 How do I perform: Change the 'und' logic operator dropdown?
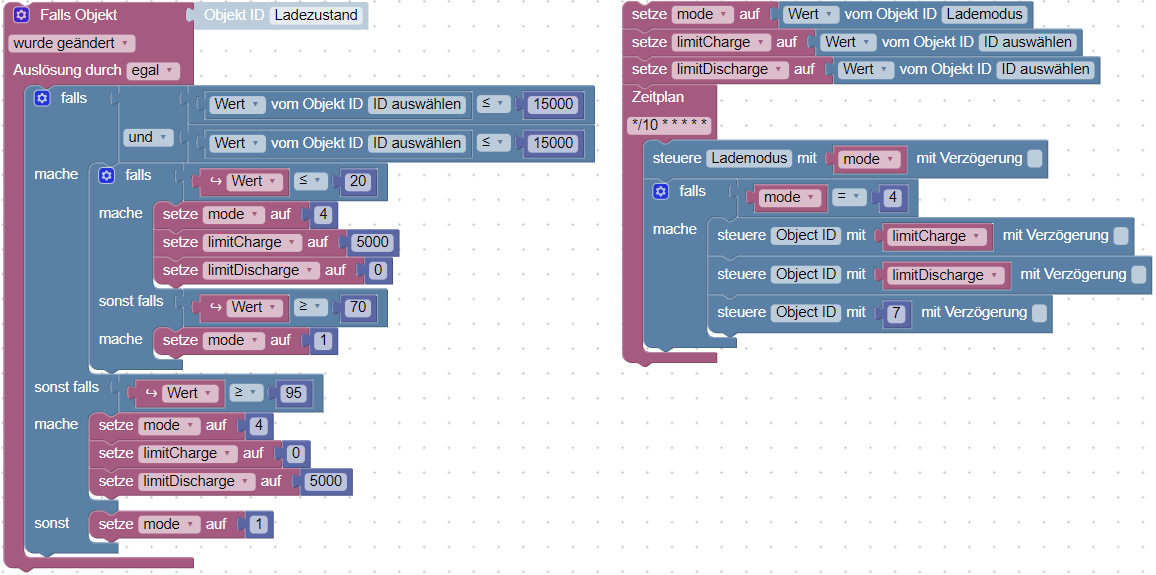[148, 138]
